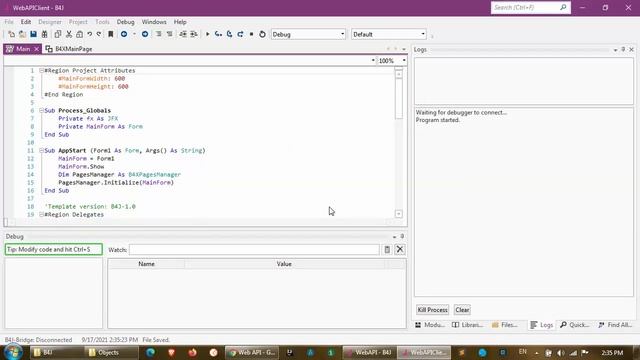
Task: Click the Open project toolbar icon
Action: (22, 34)
